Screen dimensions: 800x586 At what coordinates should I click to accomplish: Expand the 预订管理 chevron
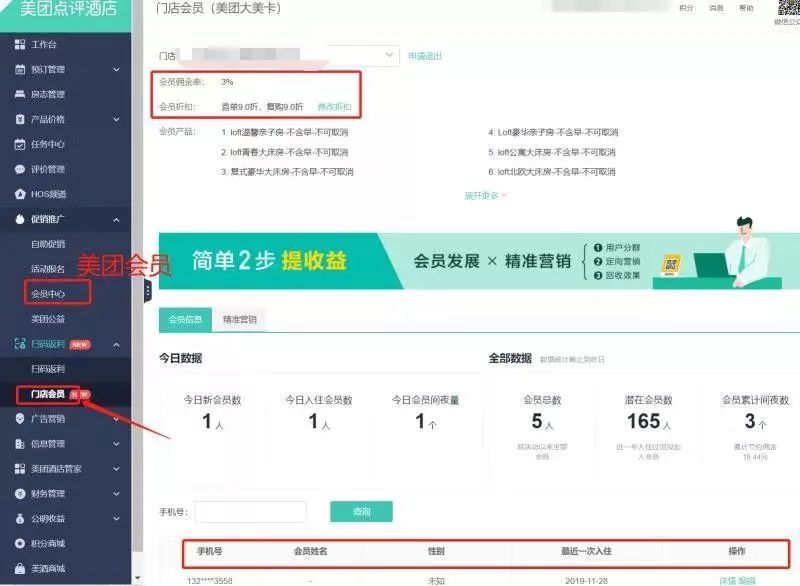116,69
